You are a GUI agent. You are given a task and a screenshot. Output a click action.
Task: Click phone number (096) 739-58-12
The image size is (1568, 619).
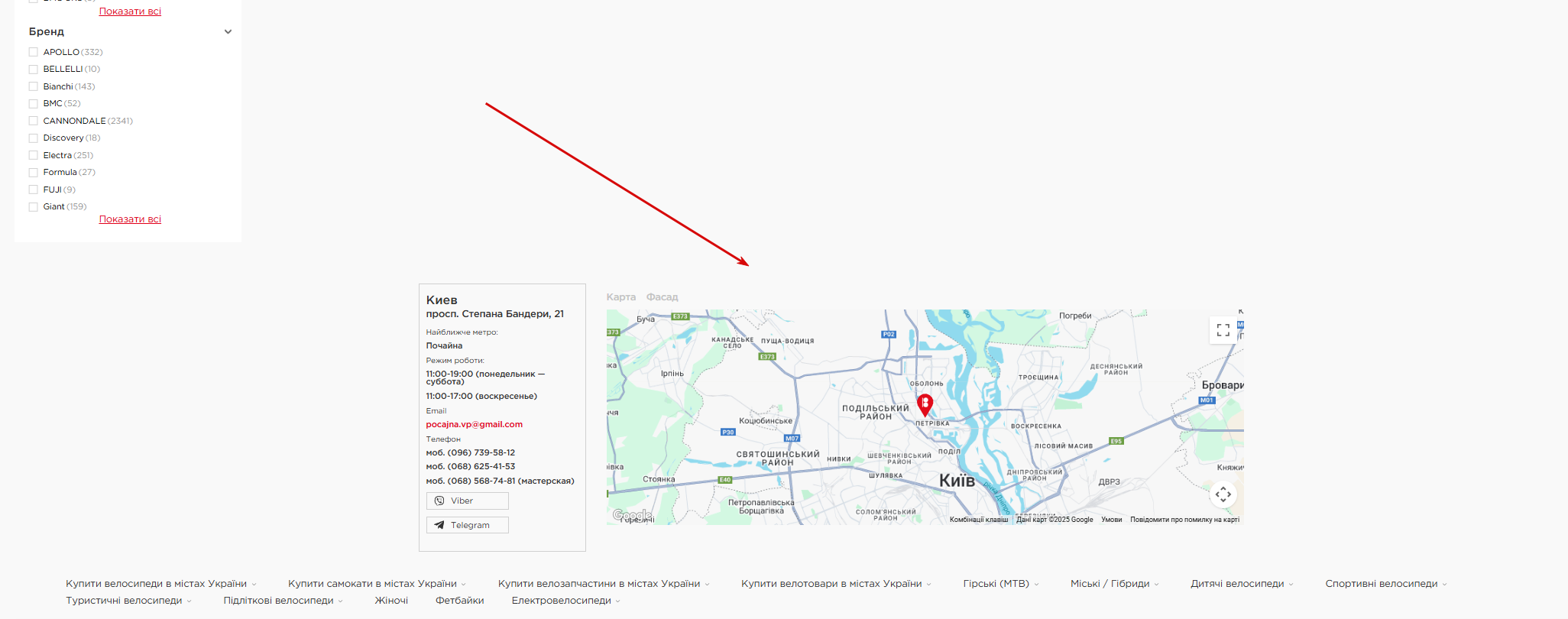(x=470, y=453)
